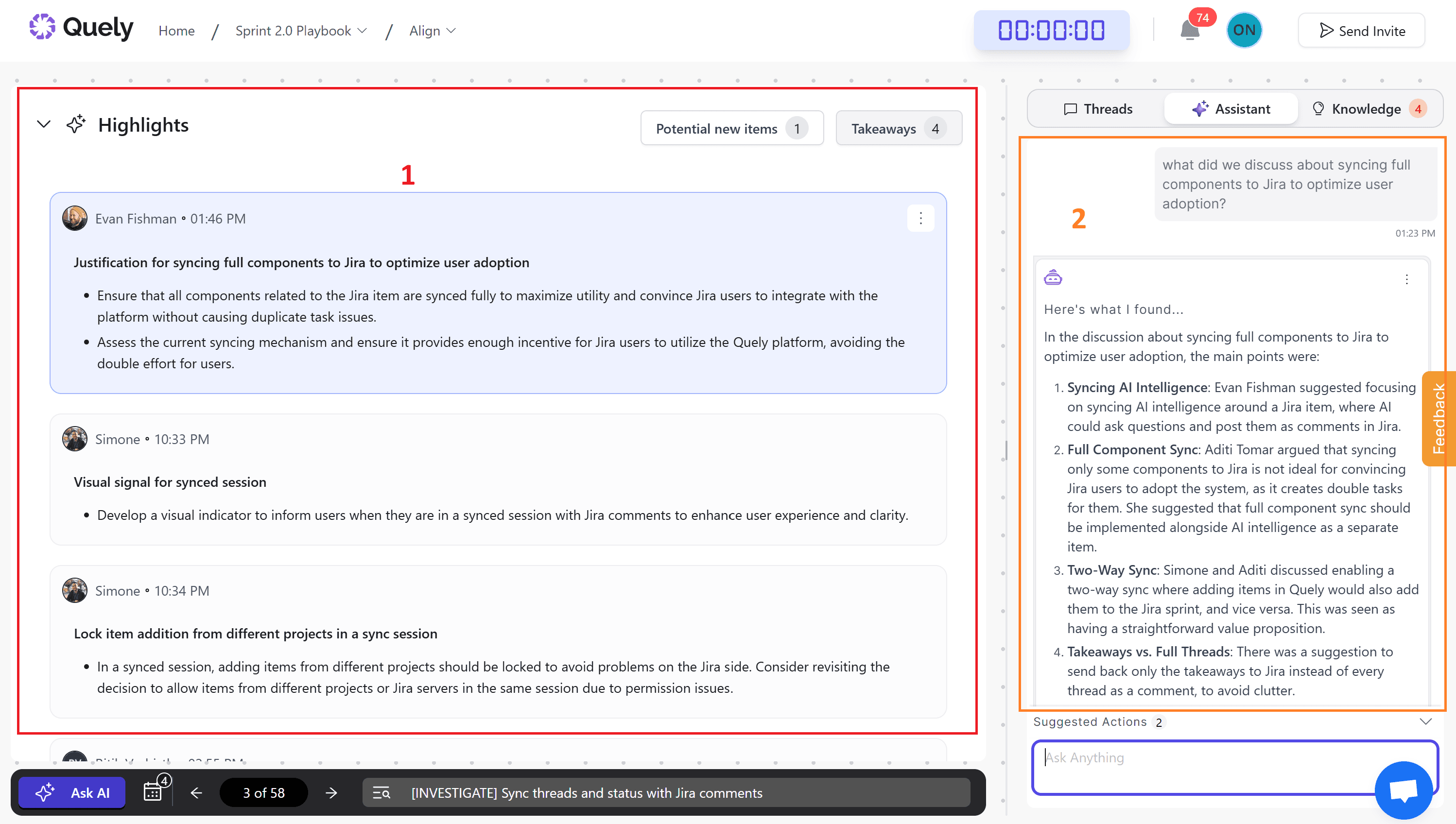Viewport: 1456px width, 824px height.
Task: Click the search list icon in bottom bar
Action: [x=381, y=793]
